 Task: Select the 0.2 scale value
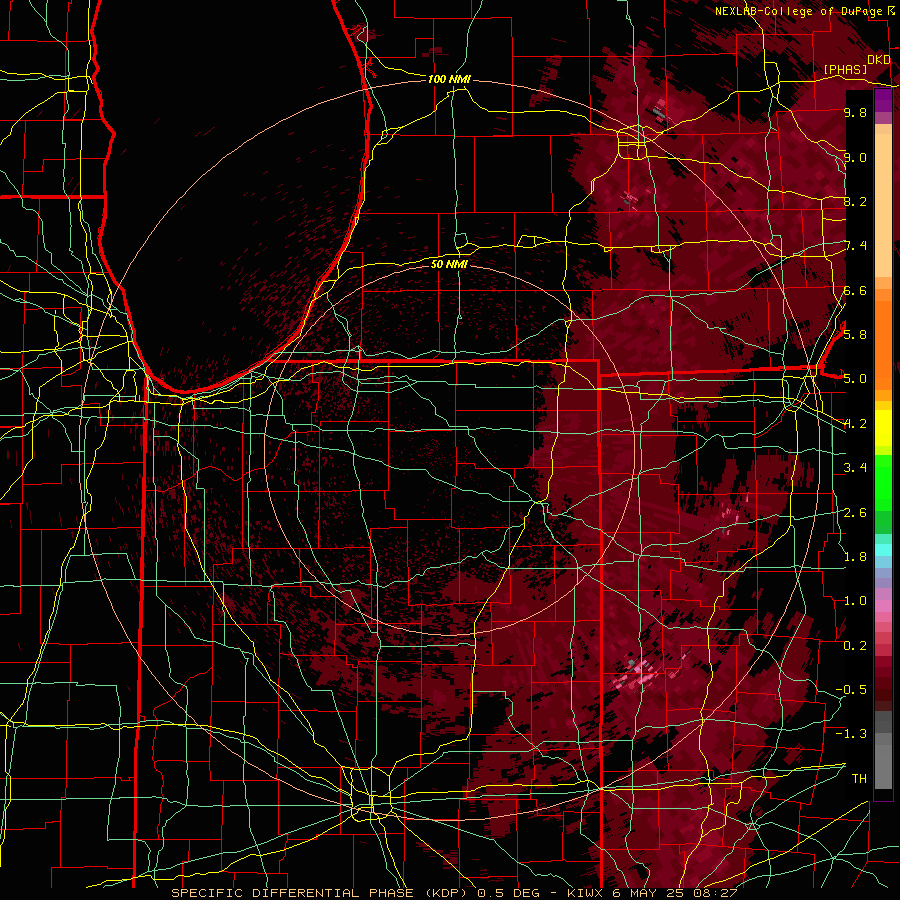(855, 645)
